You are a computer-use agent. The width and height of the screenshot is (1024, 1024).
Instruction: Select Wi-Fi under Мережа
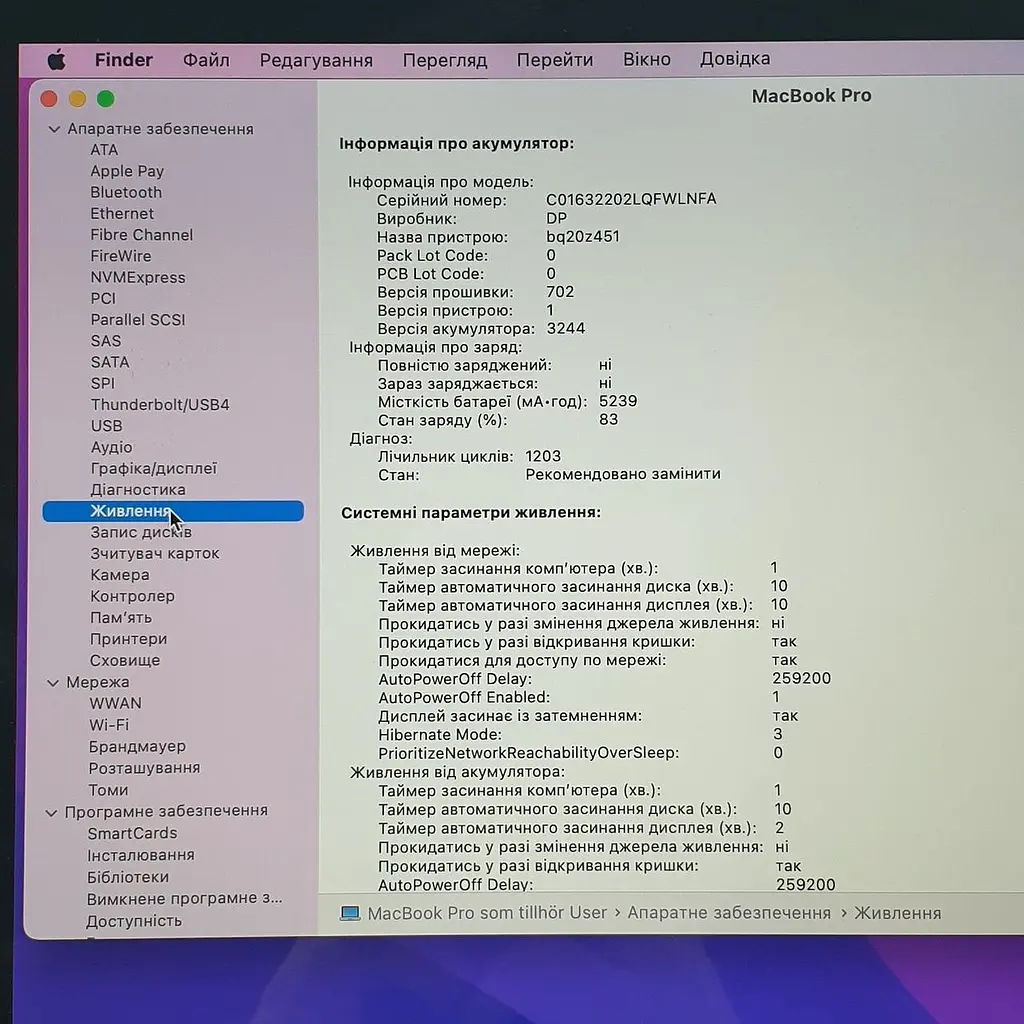[x=109, y=725]
